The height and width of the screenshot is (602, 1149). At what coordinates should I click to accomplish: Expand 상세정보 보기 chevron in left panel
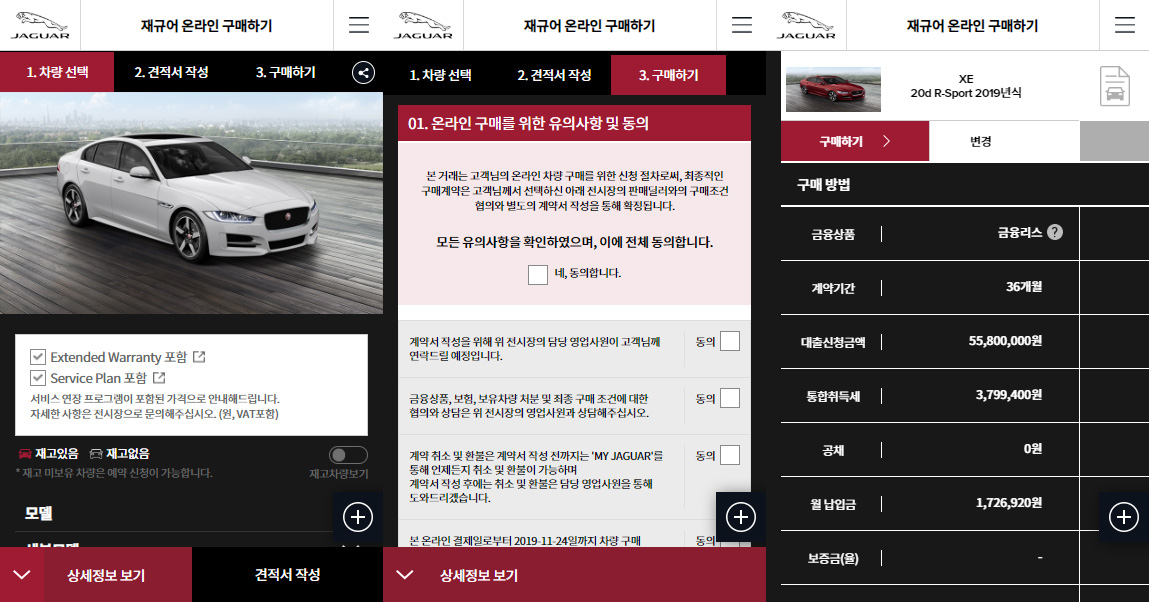click(22, 575)
